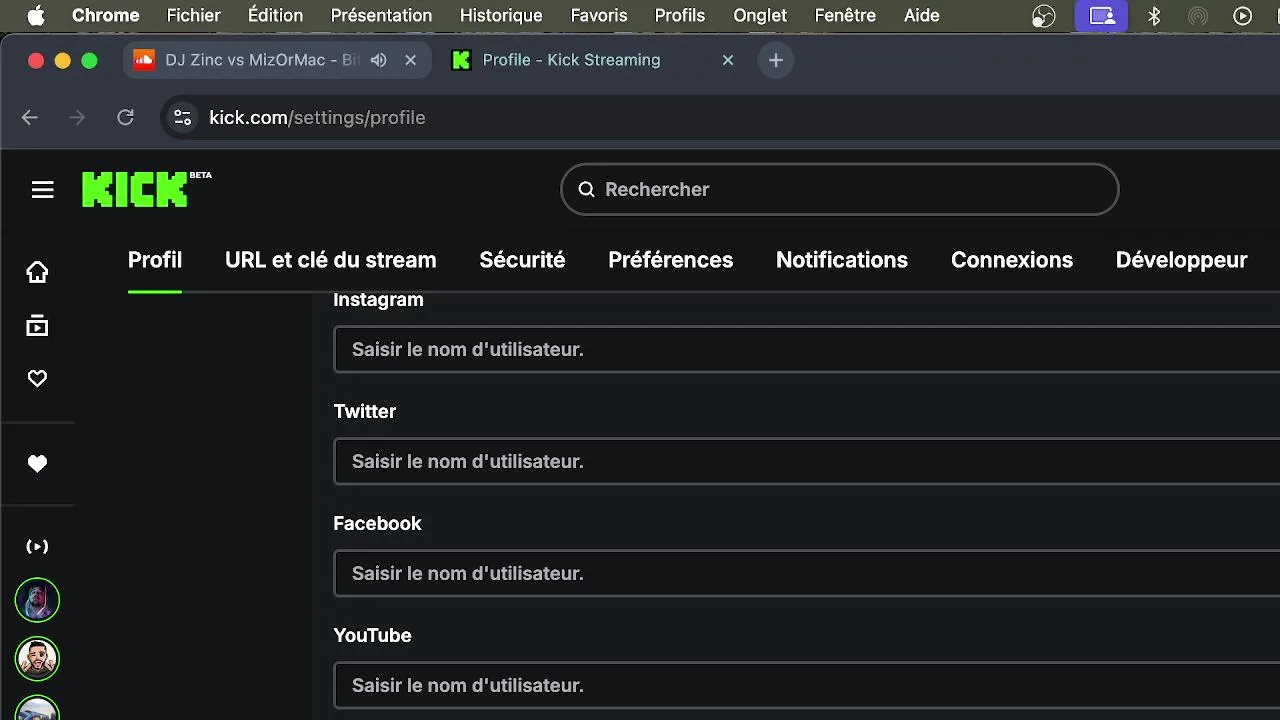Open URL et clé du stream tab

tap(331, 260)
